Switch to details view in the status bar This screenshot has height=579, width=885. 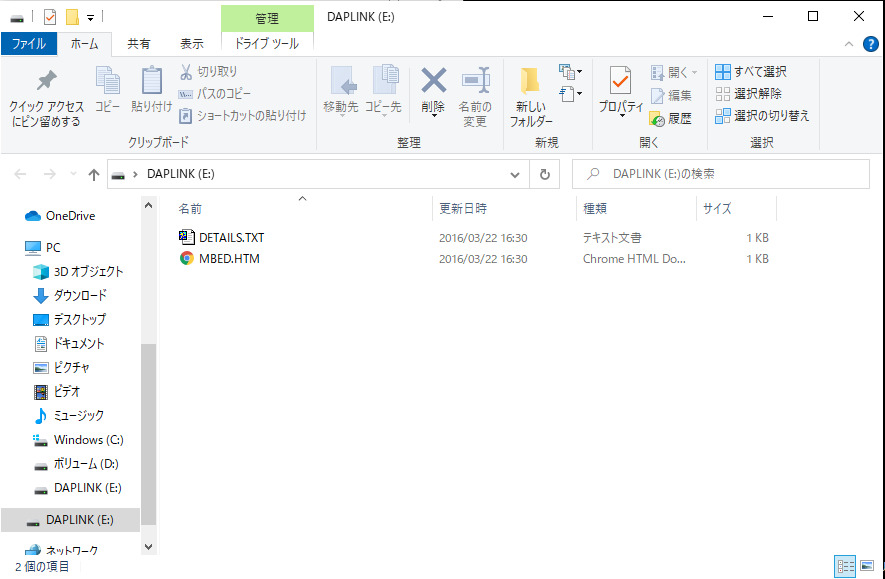pyautogui.click(x=845, y=565)
